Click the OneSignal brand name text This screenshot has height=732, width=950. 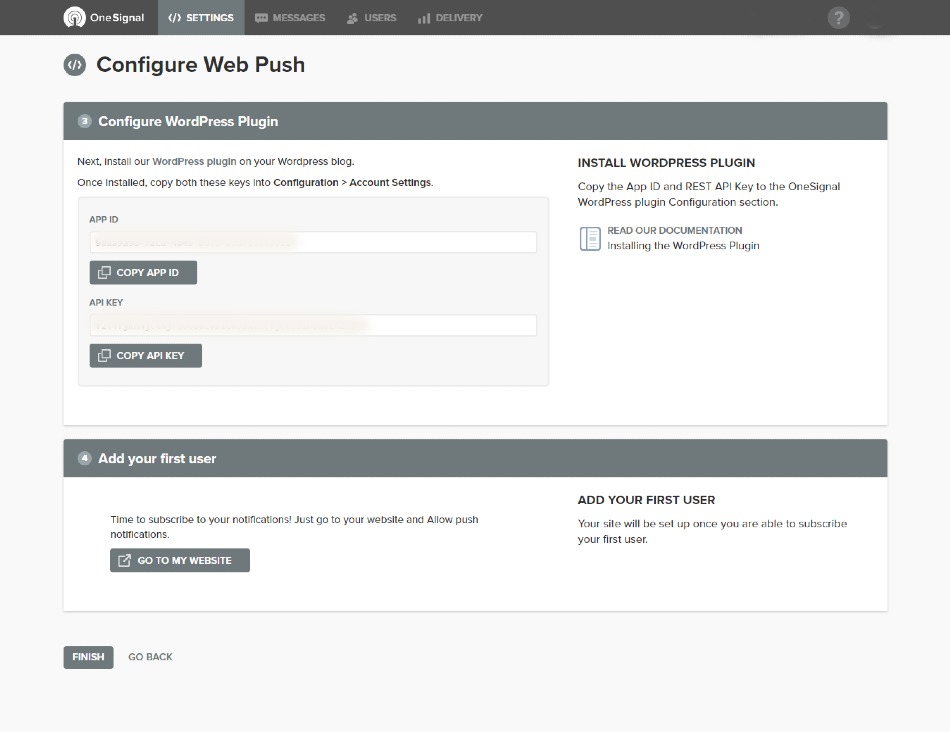[118, 18]
